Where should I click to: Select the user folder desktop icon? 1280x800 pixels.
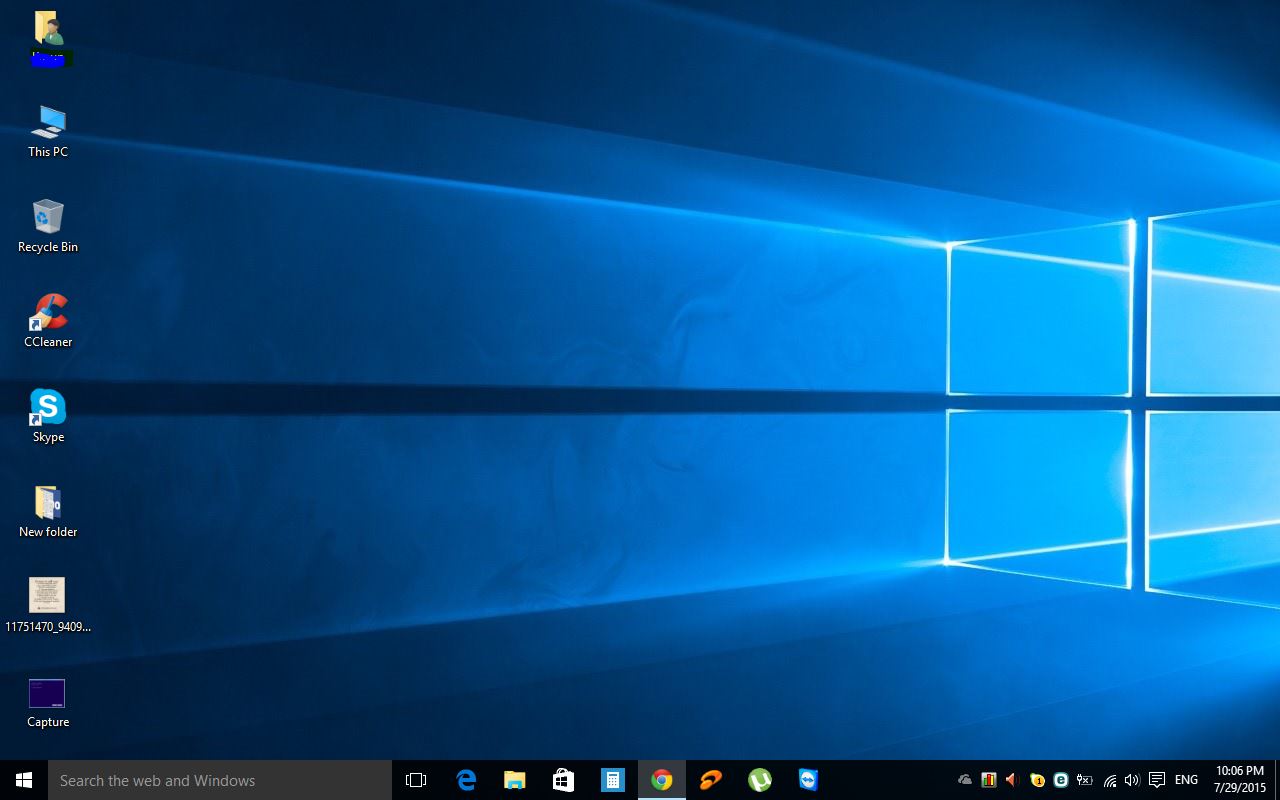coord(48,38)
